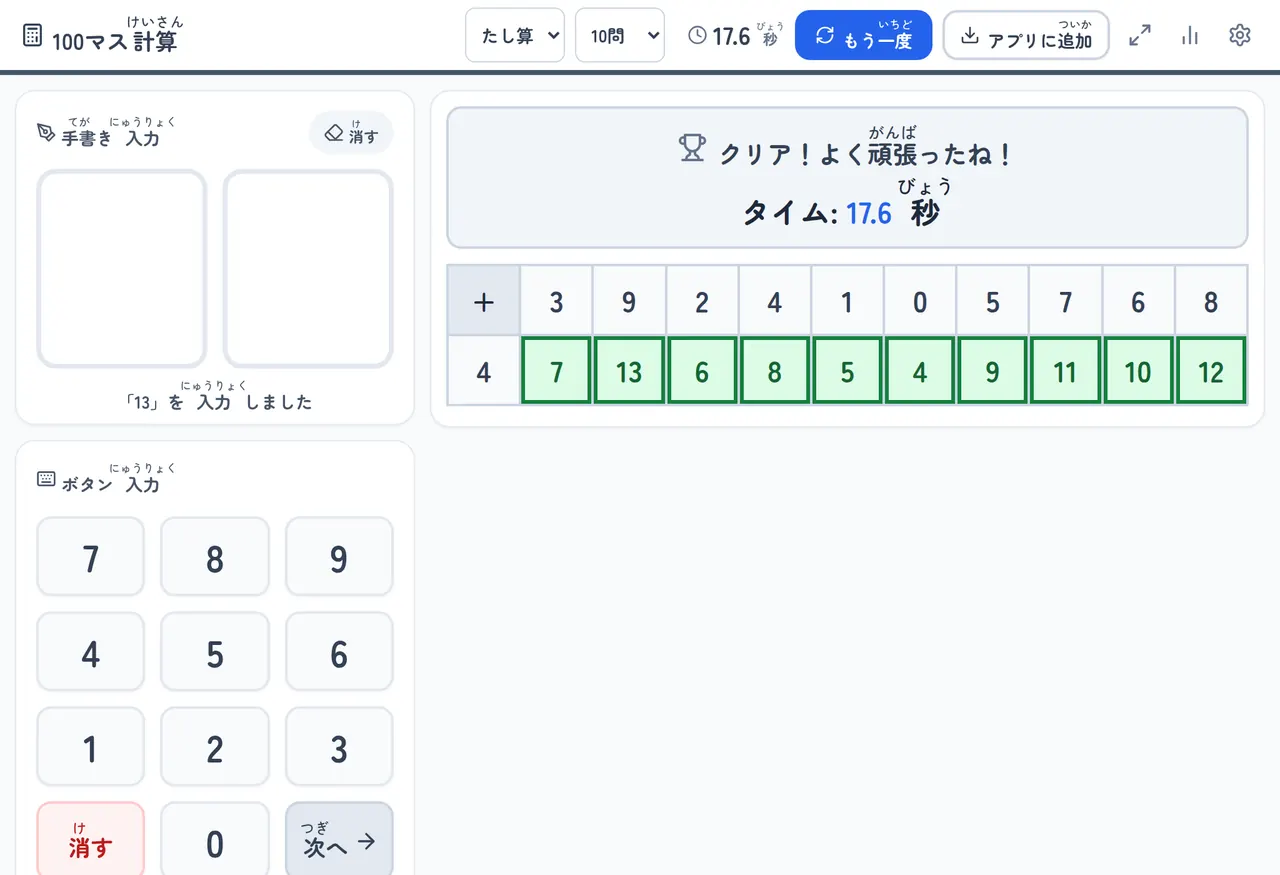Click the アプリに追加 install button

1026,36
